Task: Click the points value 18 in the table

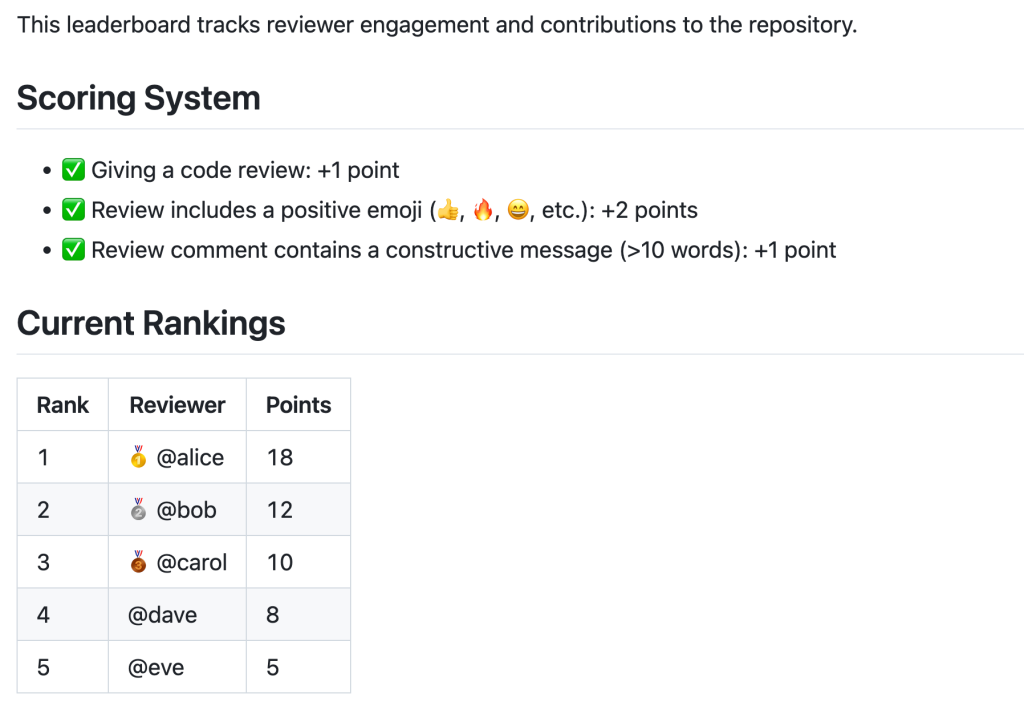Action: tap(280, 458)
